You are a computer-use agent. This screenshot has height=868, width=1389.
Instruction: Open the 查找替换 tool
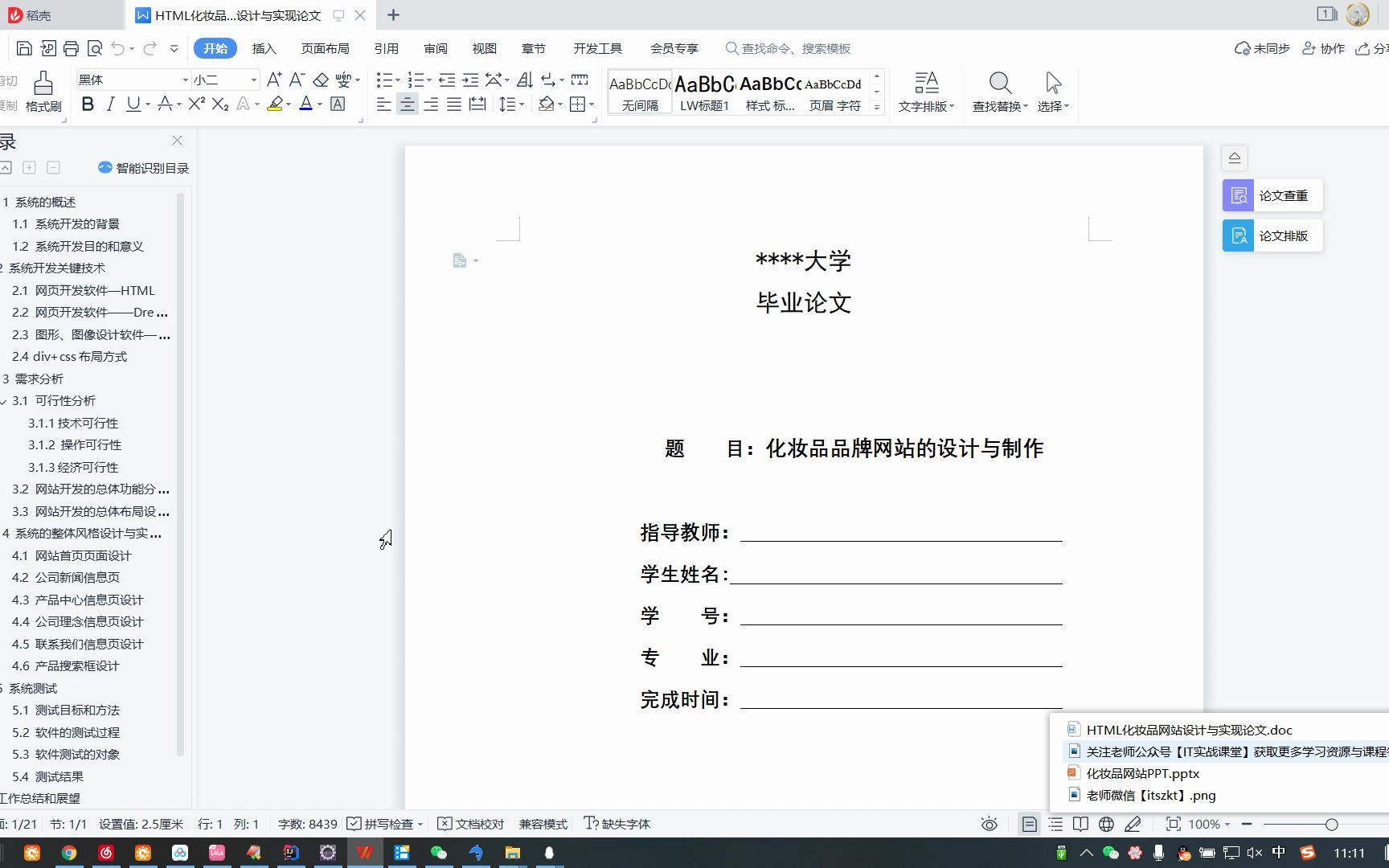[x=999, y=91]
